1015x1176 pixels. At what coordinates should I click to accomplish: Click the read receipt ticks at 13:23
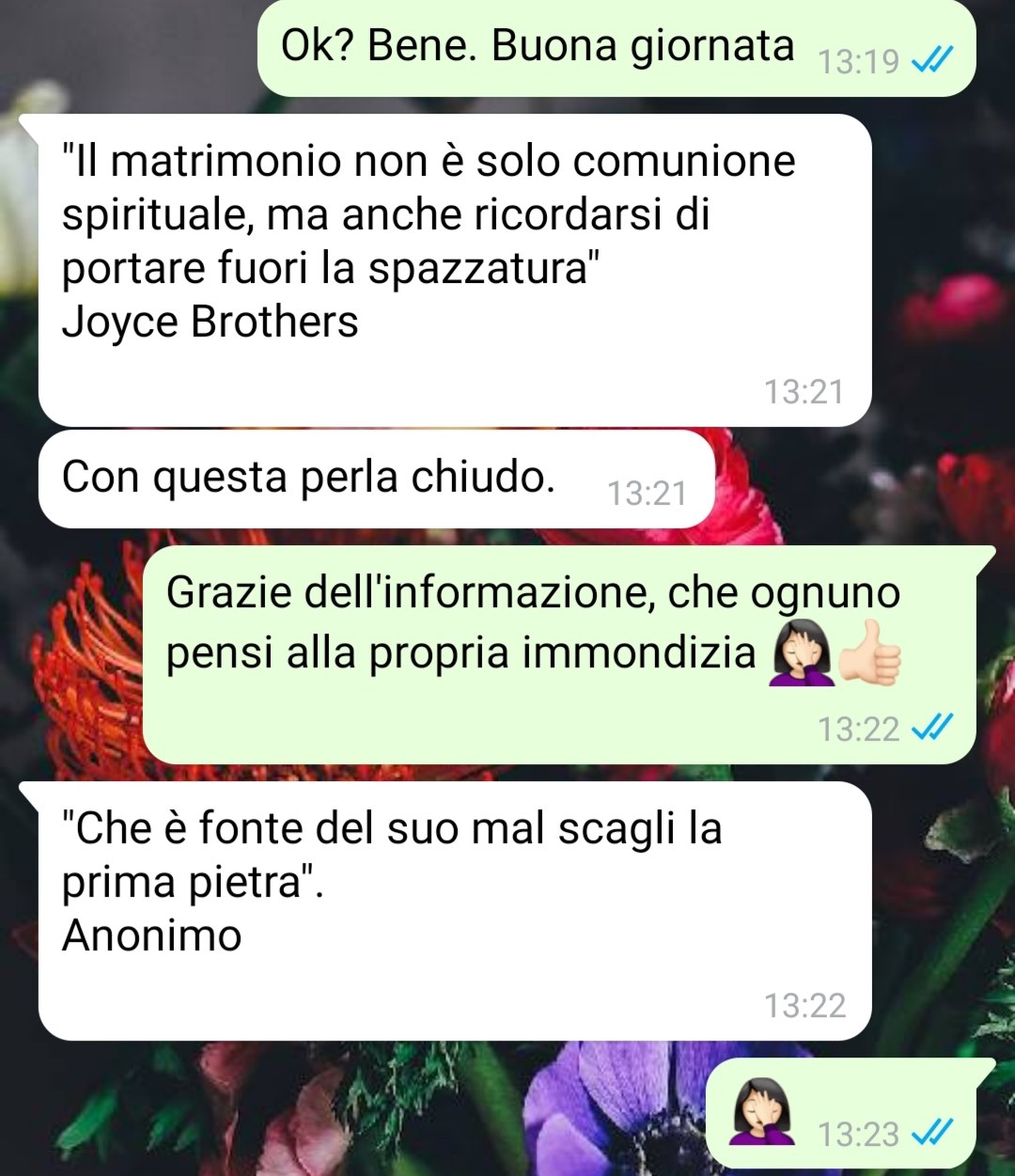coord(933,1133)
